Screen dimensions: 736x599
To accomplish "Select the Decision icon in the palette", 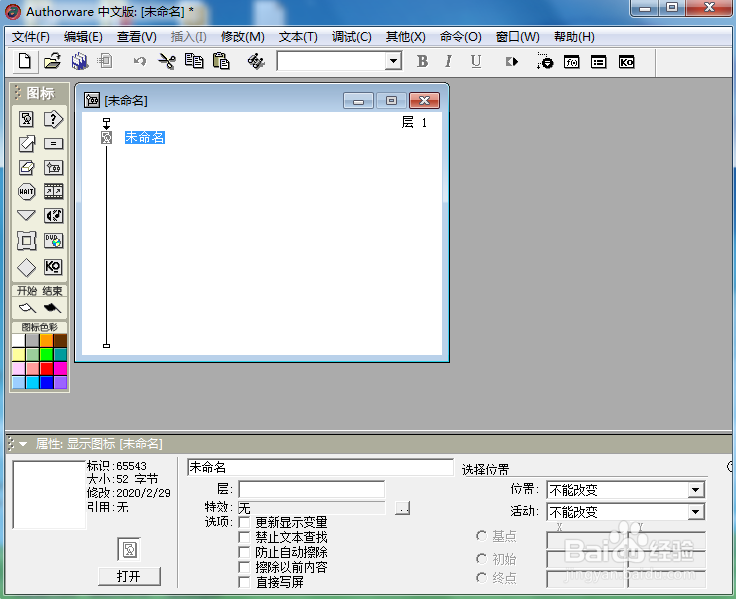I will pyautogui.click(x=54, y=119).
